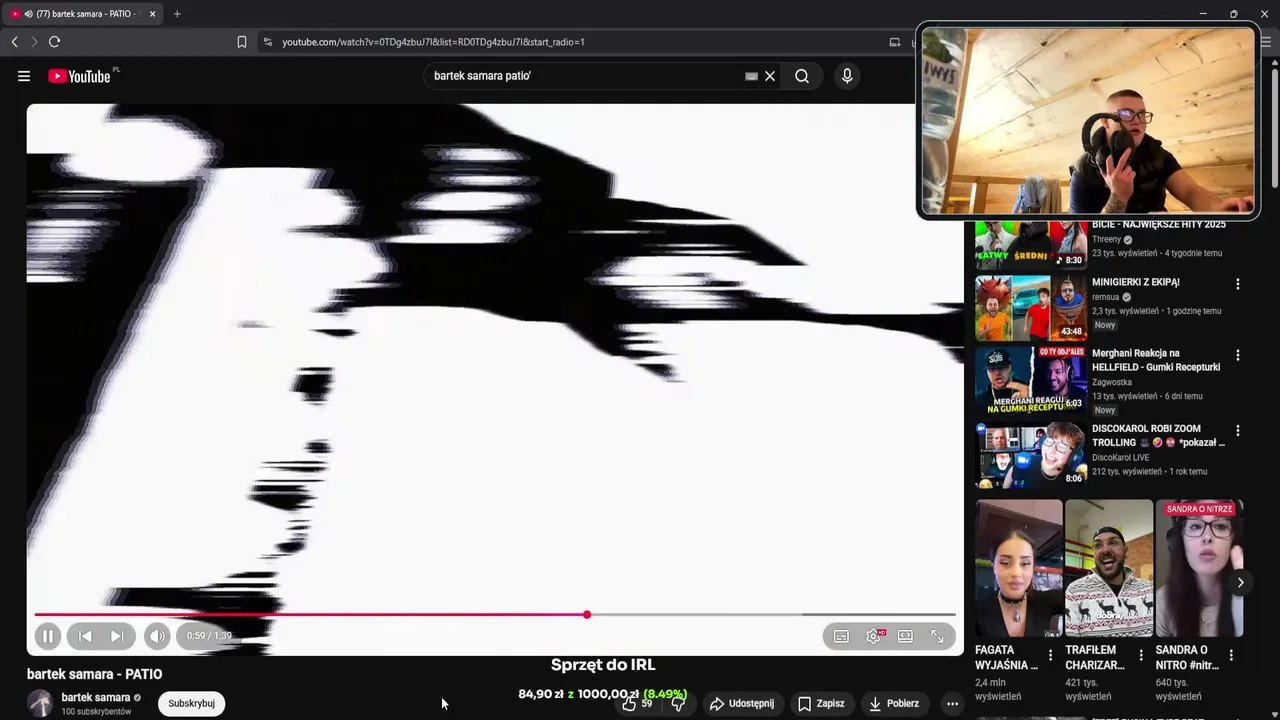
Task: Subscribe with the Subskrybuj button
Action: tap(191, 703)
